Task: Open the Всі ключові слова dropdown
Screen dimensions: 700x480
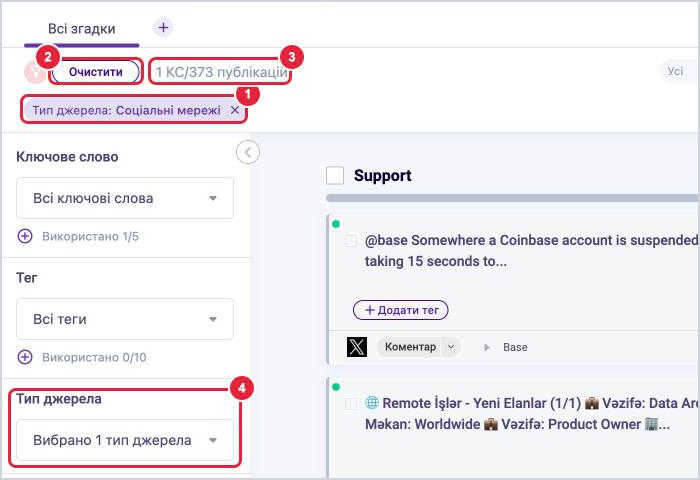Action: [x=125, y=198]
